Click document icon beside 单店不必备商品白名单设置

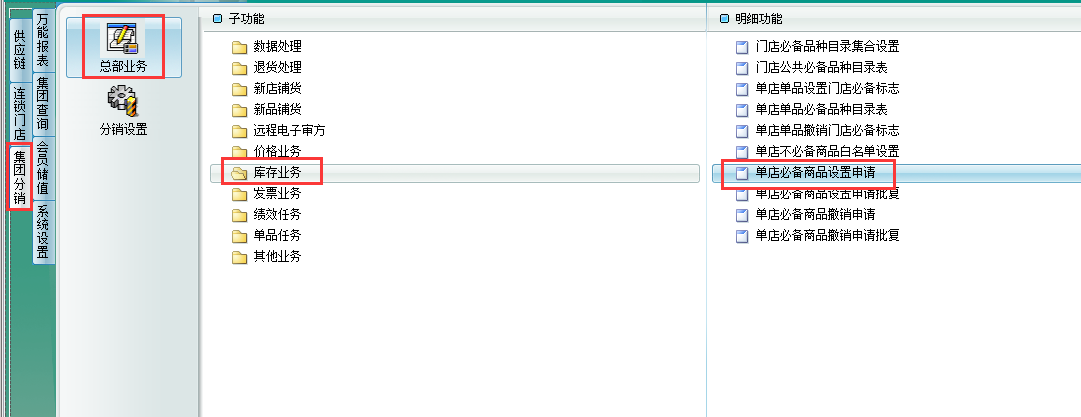click(742, 152)
